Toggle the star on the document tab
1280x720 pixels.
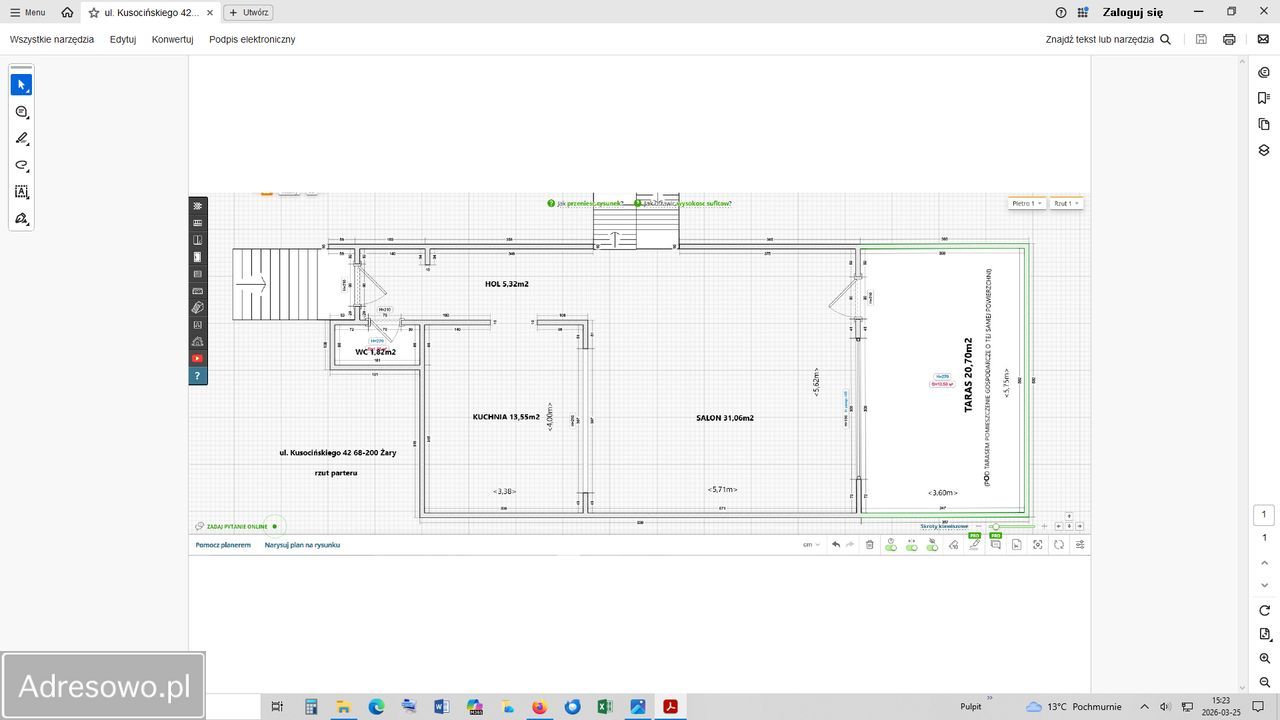94,13
